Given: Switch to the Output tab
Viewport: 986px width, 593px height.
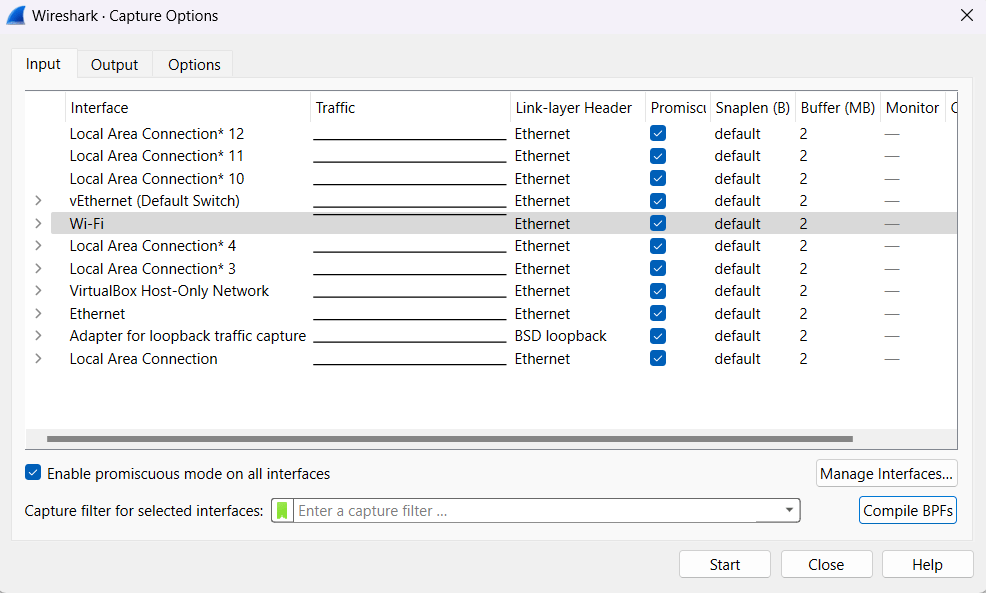Looking at the screenshot, I should point(114,63).
